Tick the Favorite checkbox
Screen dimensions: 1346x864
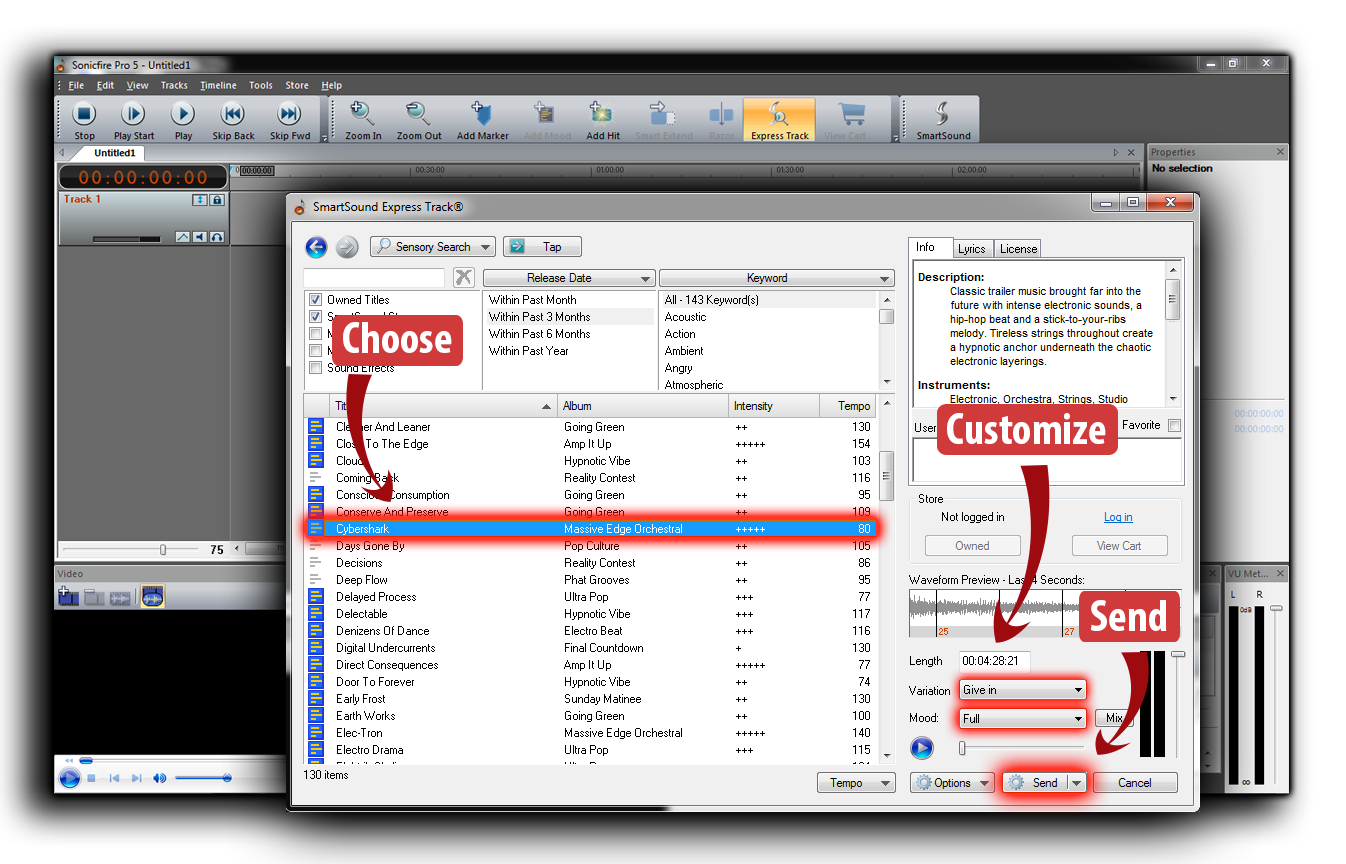(x=1174, y=426)
